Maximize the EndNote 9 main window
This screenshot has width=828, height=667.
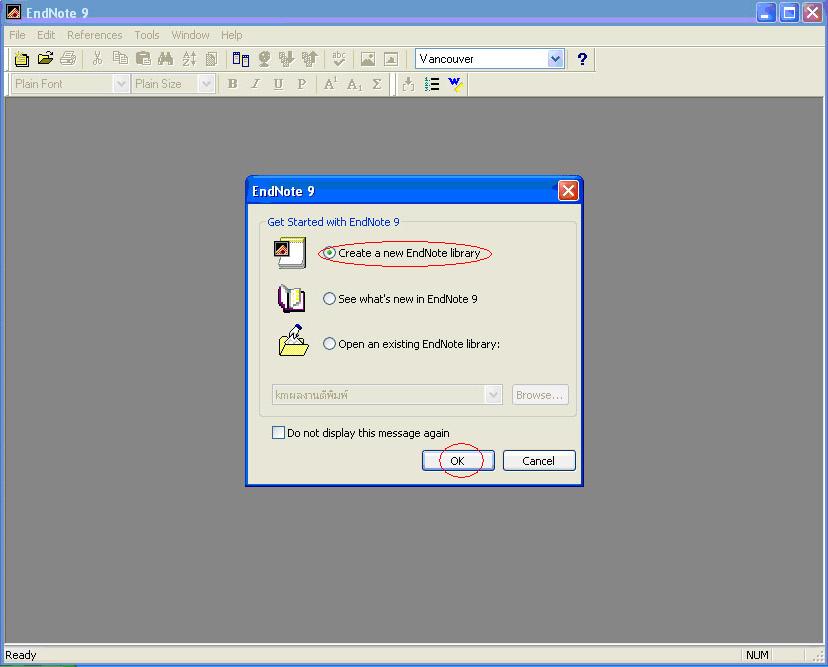[789, 12]
